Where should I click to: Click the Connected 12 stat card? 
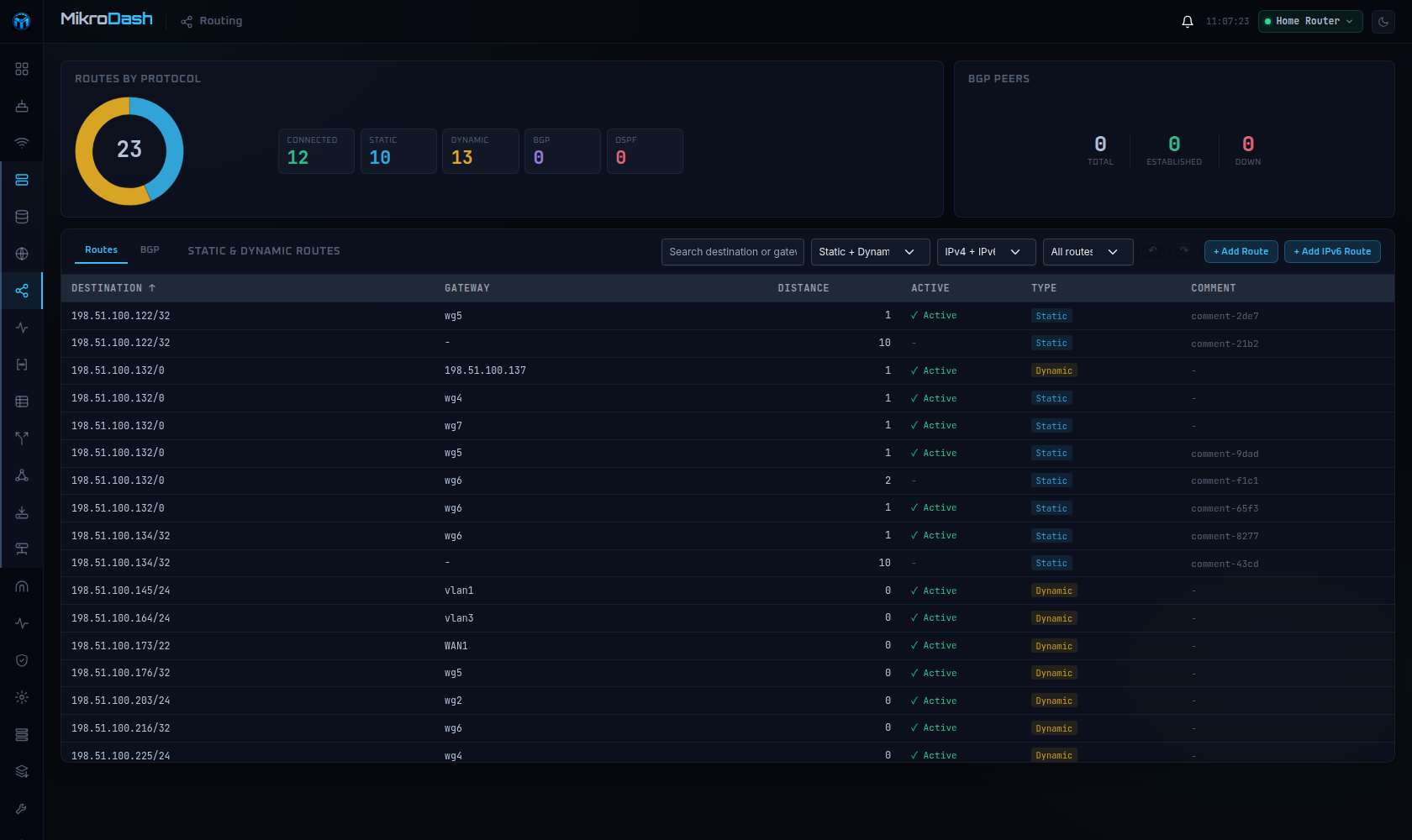316,151
